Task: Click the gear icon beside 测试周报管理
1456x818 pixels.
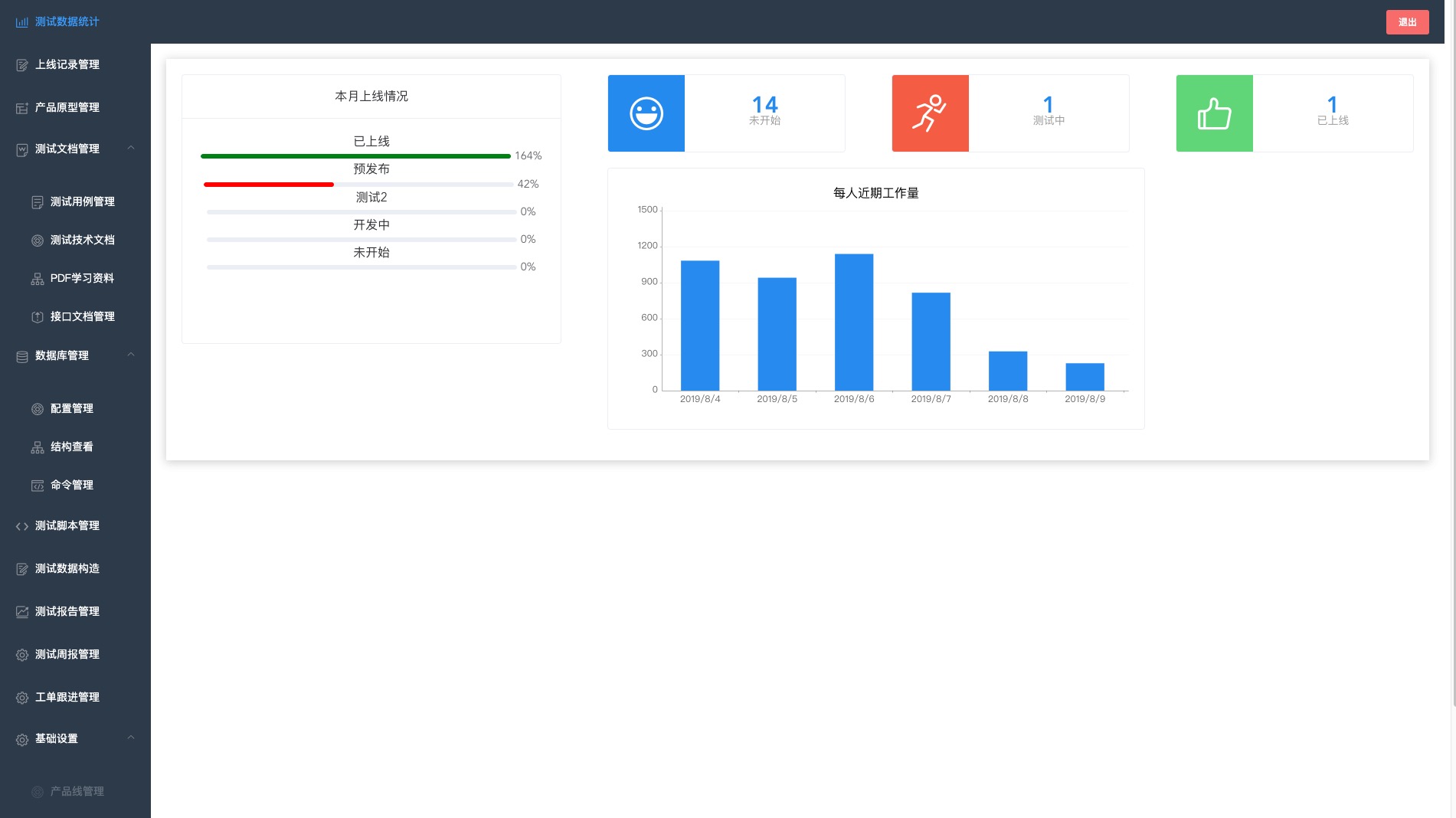Action: 22,655
